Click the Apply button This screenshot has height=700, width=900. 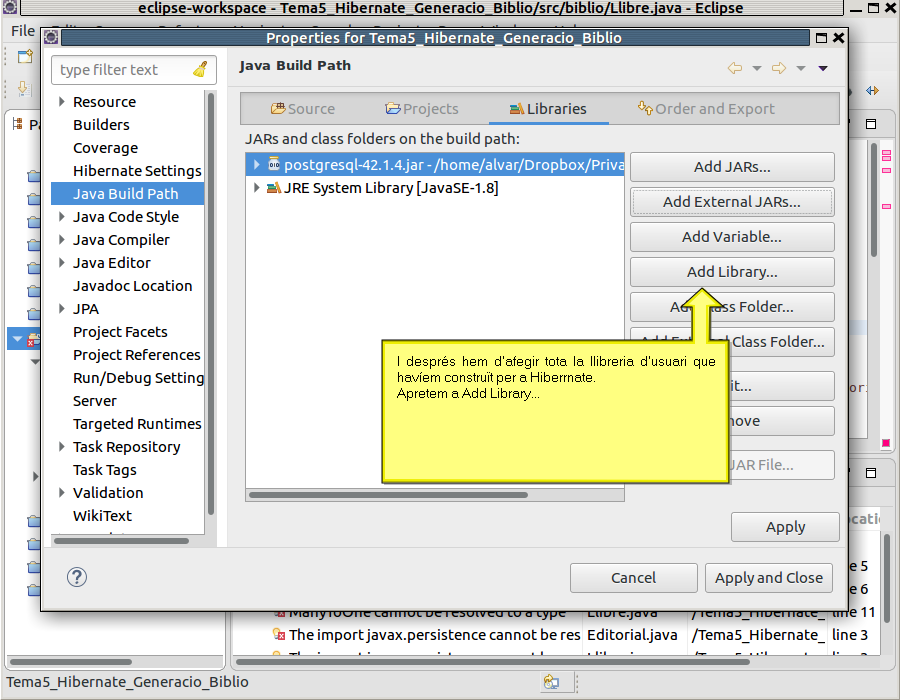785,527
